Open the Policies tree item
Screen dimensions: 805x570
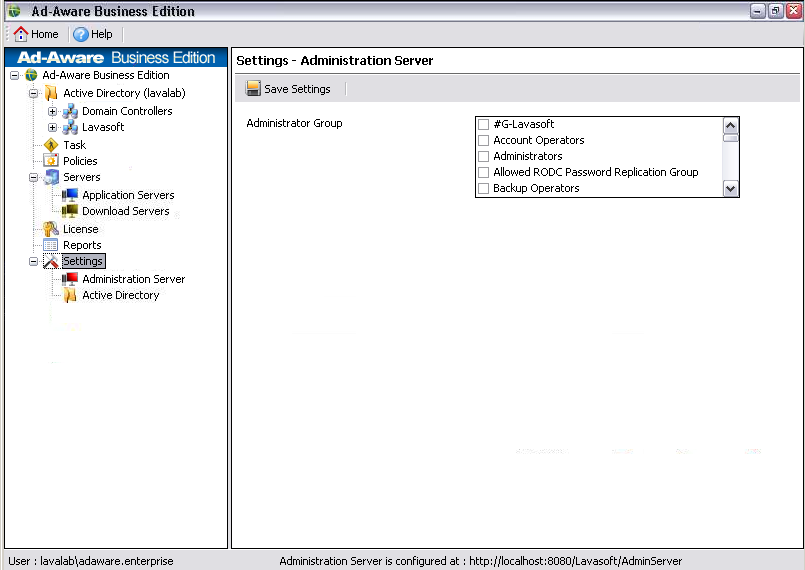(80, 161)
